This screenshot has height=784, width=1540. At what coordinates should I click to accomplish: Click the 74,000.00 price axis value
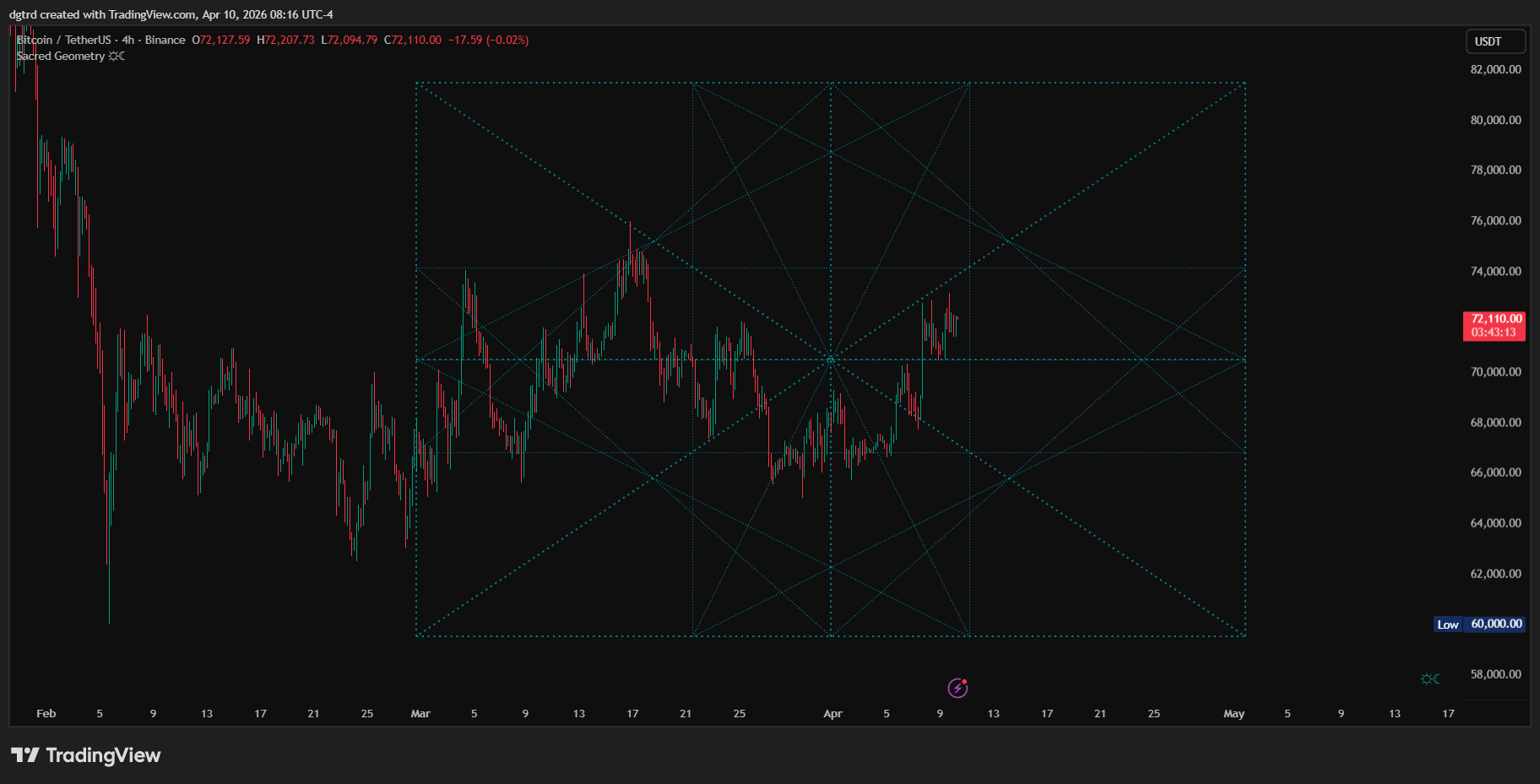click(x=1495, y=271)
